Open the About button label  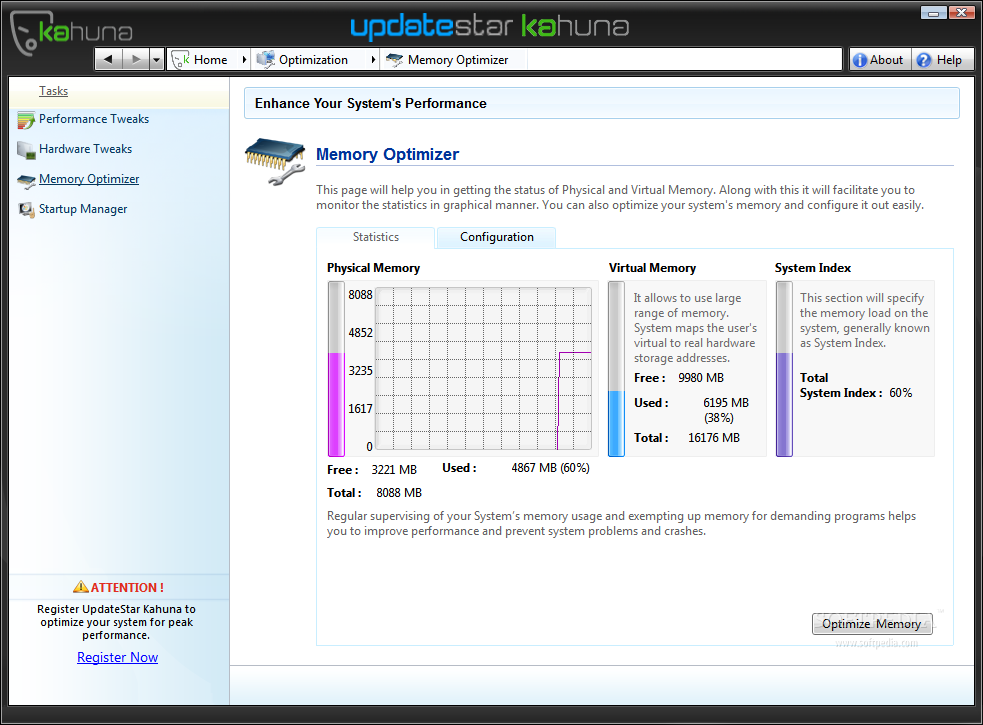tap(886, 60)
